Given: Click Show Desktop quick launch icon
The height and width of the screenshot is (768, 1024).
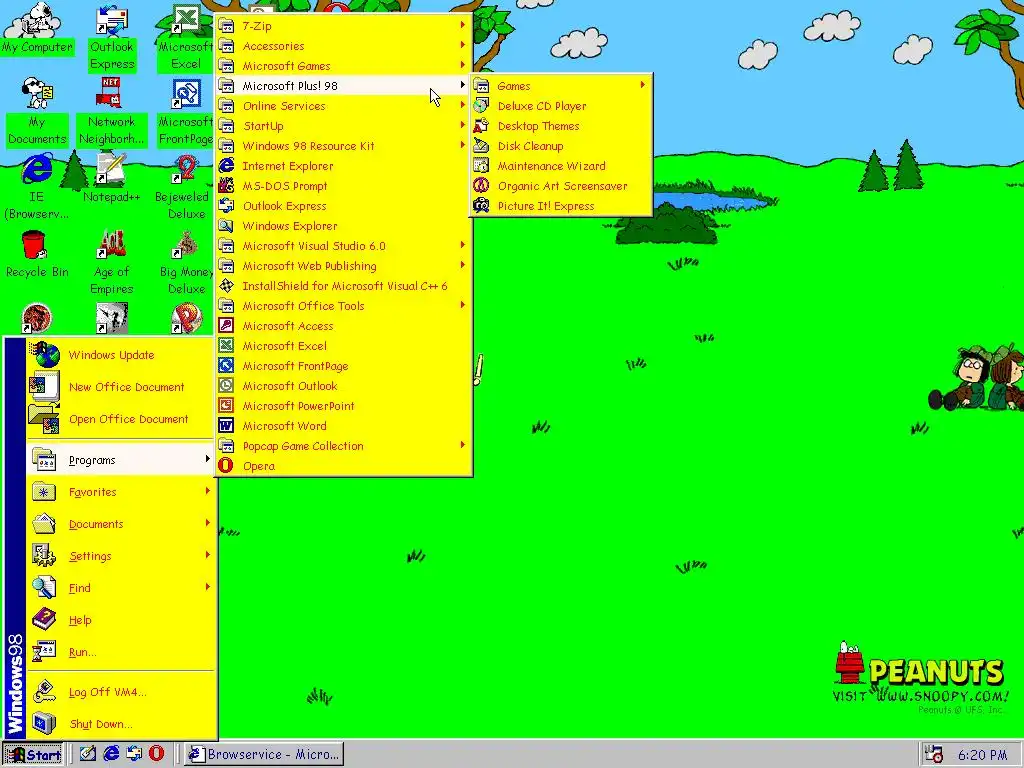Looking at the screenshot, I should pos(88,753).
